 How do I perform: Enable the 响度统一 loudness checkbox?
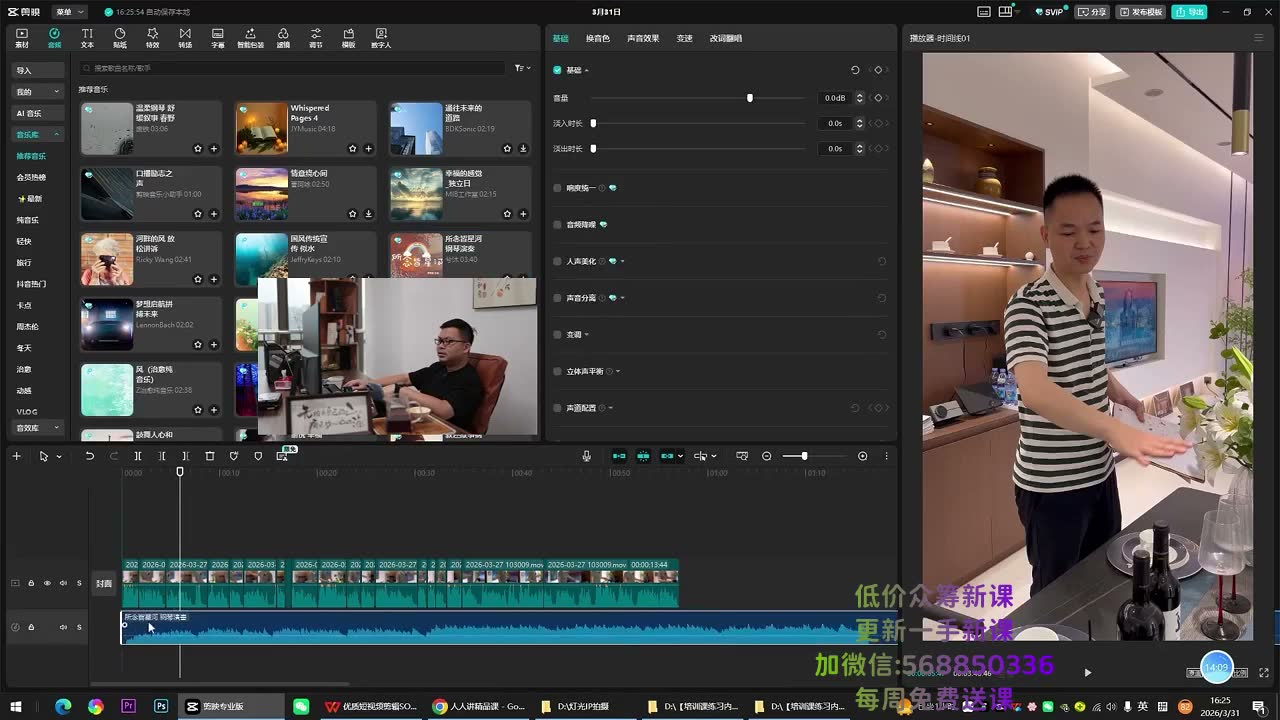tap(557, 188)
